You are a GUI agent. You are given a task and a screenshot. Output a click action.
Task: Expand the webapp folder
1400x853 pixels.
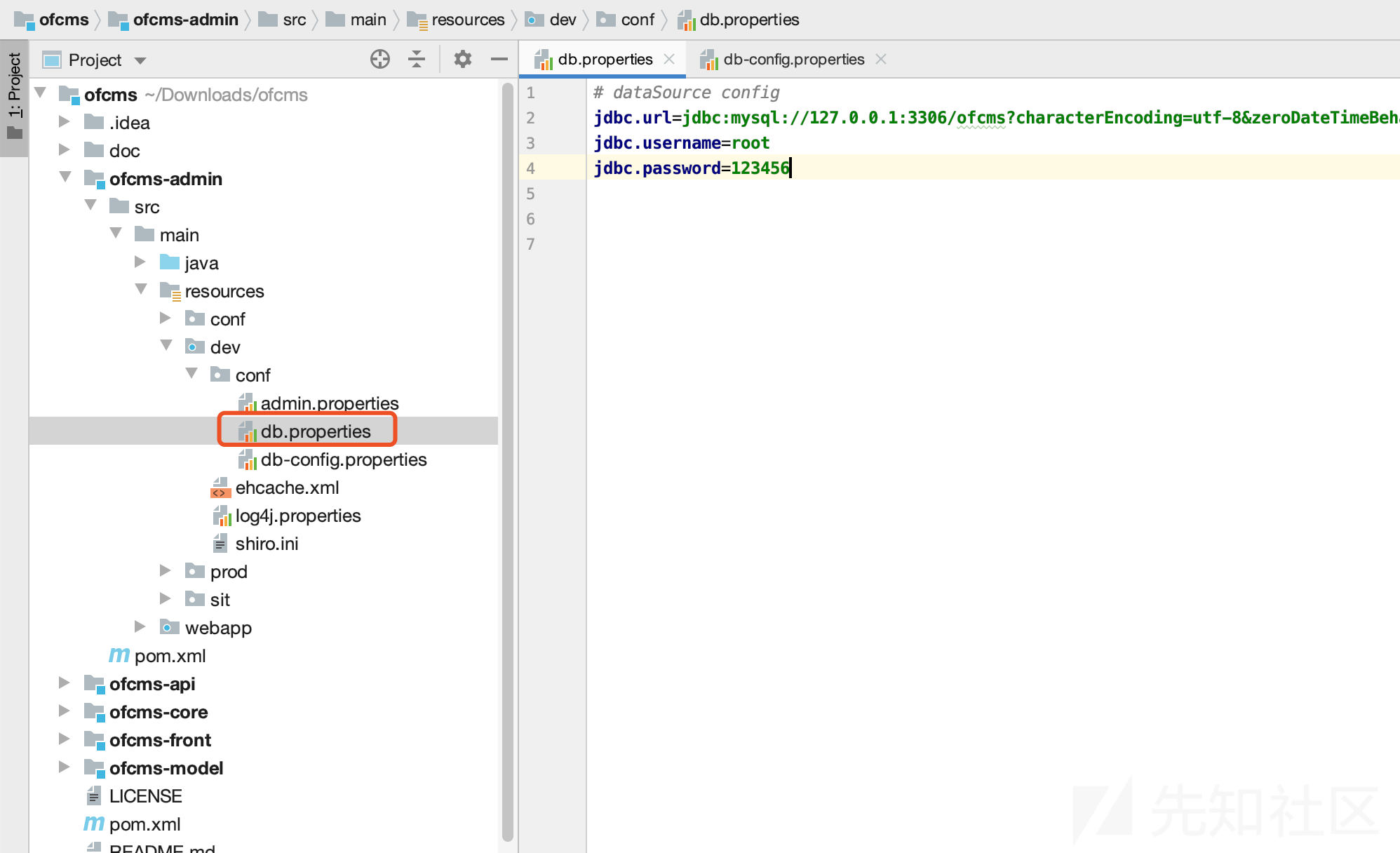pyautogui.click(x=140, y=626)
